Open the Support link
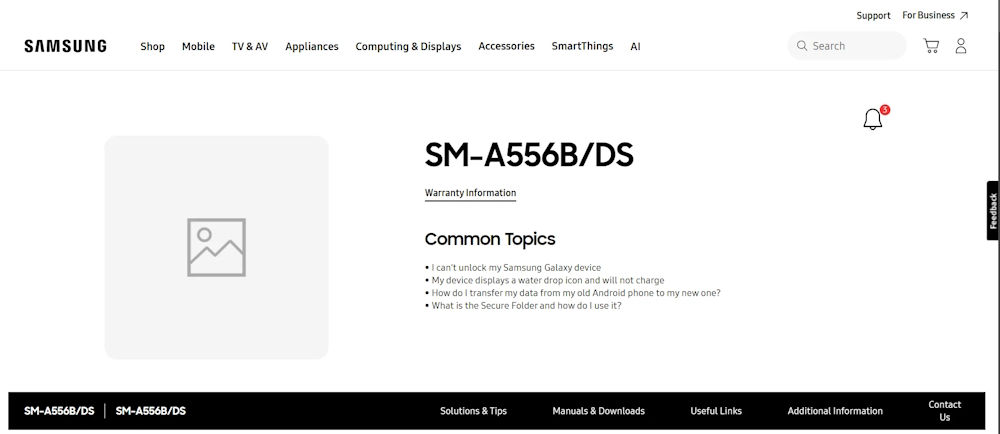Viewport: 1000px width, 434px height. click(x=873, y=16)
